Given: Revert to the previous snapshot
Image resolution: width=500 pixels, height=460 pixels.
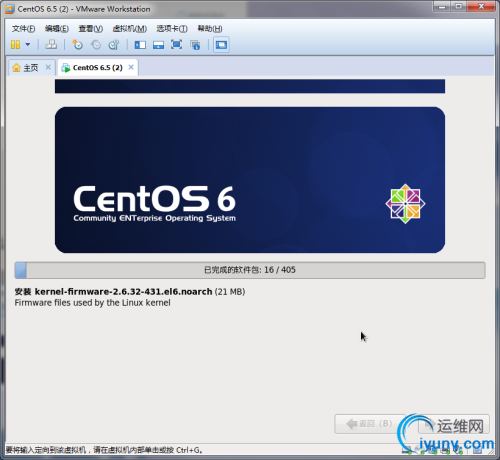Looking at the screenshot, I should point(96,44).
